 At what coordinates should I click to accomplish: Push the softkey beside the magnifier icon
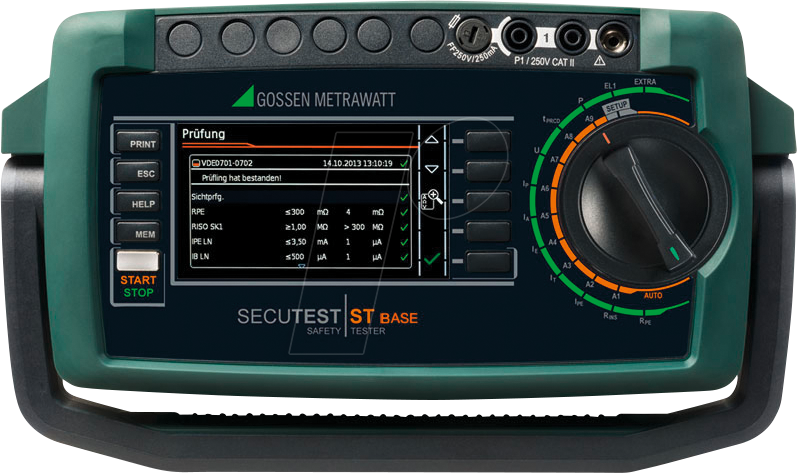tap(488, 201)
